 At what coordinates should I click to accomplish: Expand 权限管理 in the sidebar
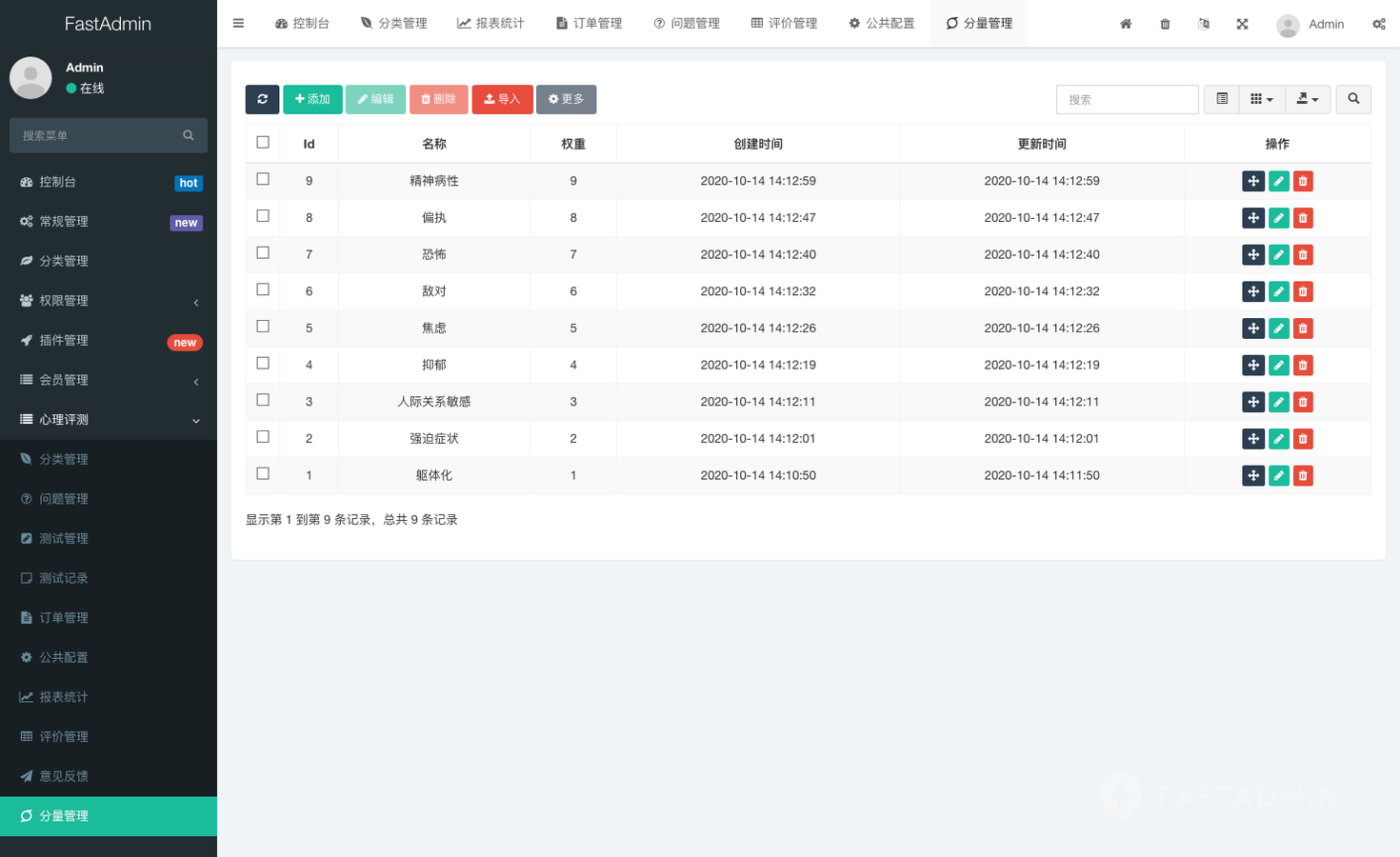pos(109,301)
